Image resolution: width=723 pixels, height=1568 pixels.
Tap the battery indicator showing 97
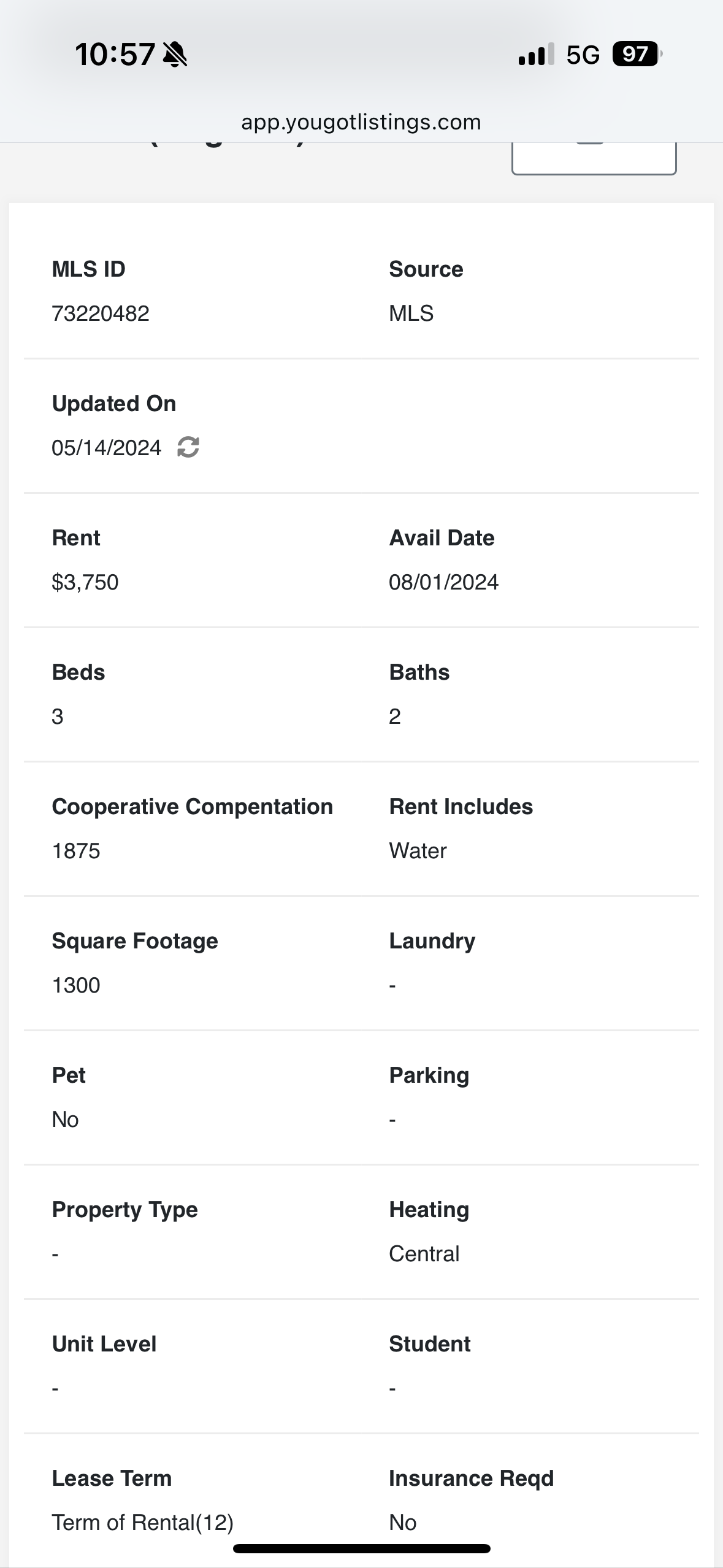[637, 54]
